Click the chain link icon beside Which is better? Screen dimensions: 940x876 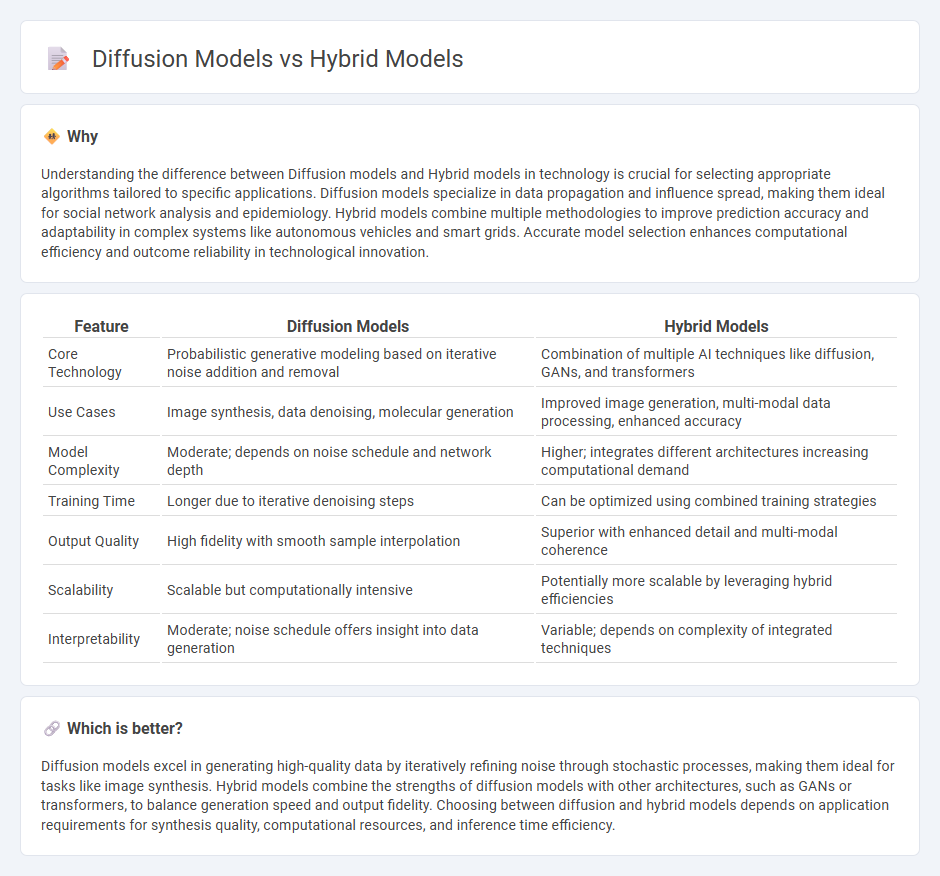[52, 729]
